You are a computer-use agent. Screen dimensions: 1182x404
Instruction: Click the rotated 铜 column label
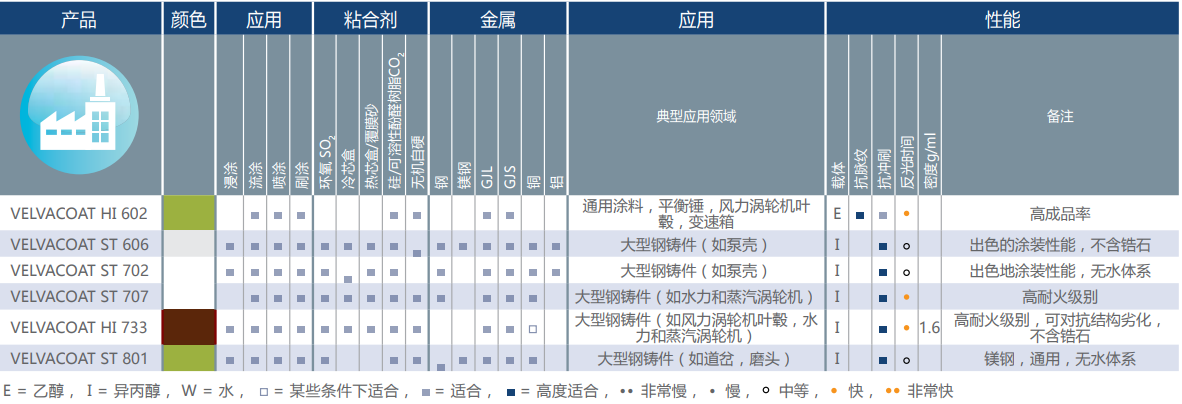533,182
